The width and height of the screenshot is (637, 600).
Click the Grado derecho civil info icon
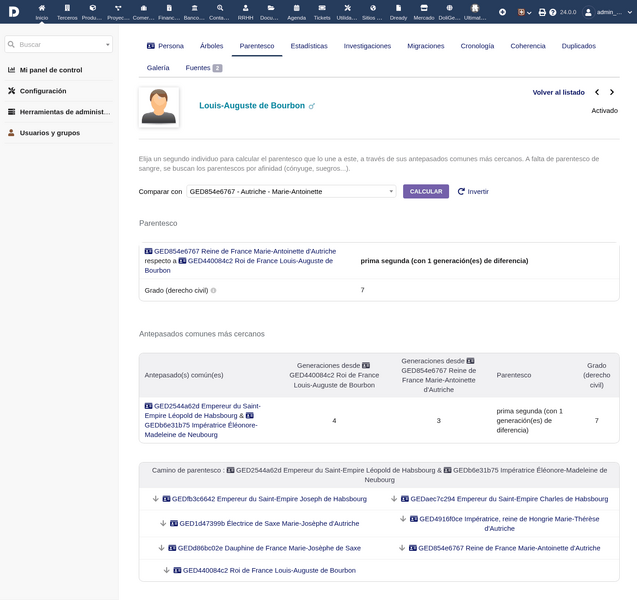tap(213, 290)
